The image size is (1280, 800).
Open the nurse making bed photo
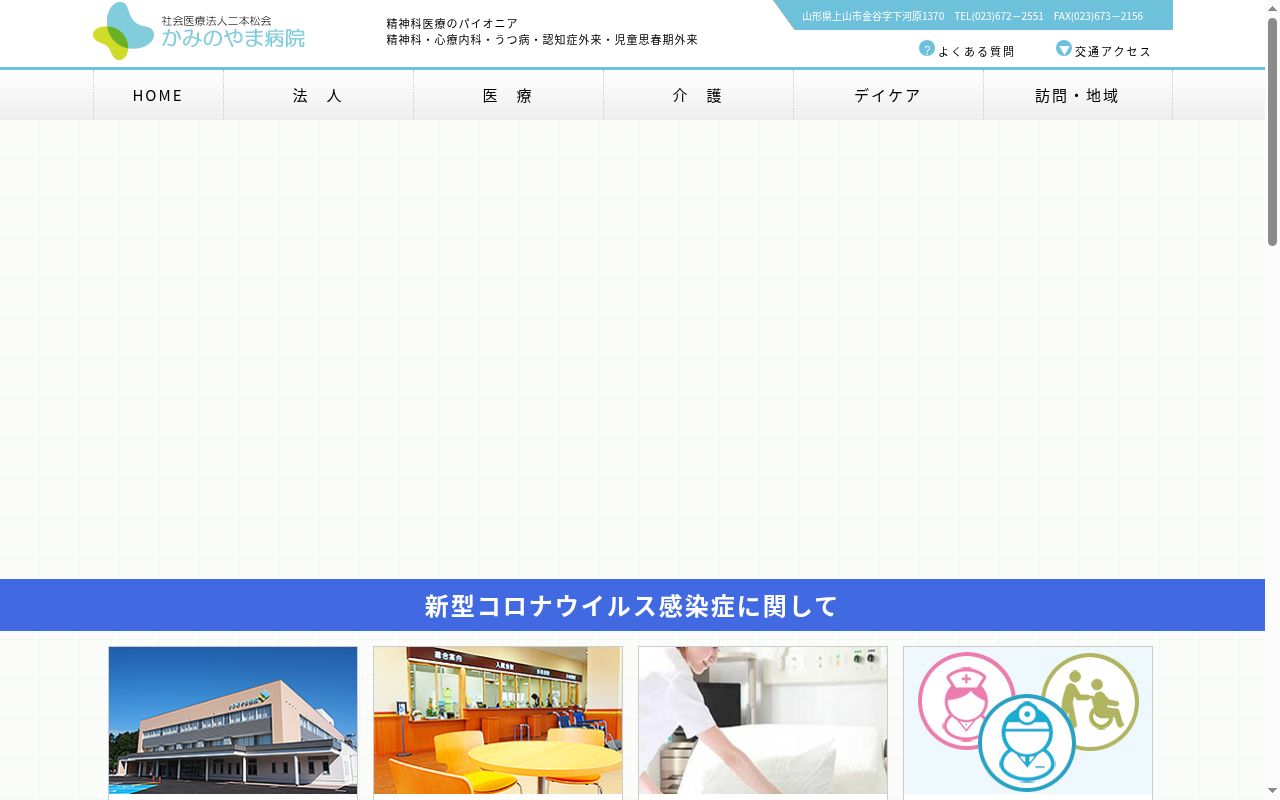(x=763, y=720)
